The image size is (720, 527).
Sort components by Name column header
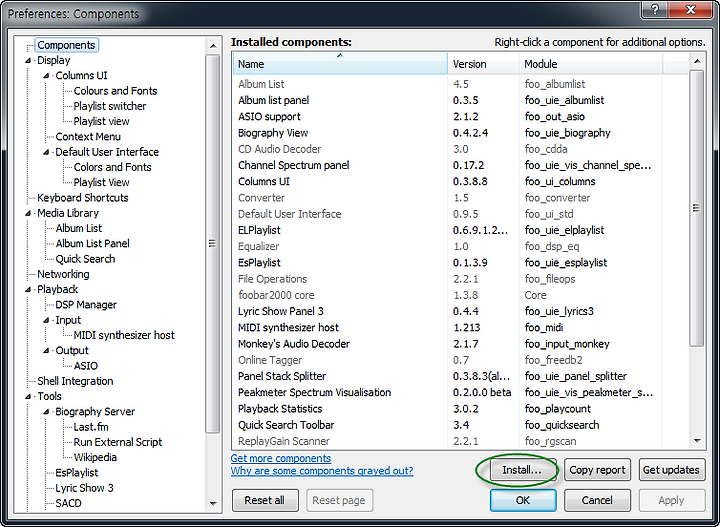click(x=340, y=63)
